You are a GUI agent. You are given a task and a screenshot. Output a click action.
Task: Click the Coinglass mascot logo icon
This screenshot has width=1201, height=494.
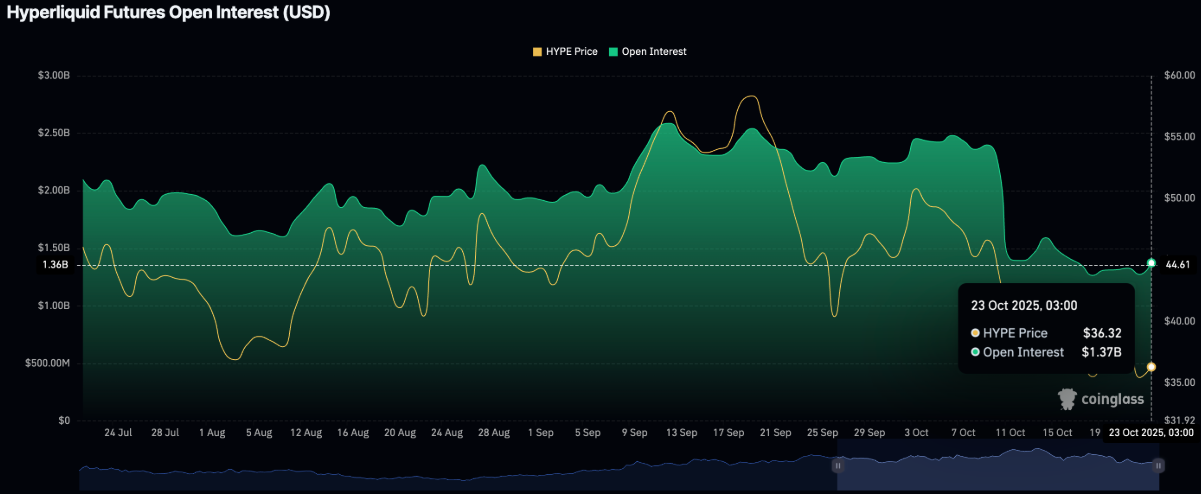tap(1068, 399)
